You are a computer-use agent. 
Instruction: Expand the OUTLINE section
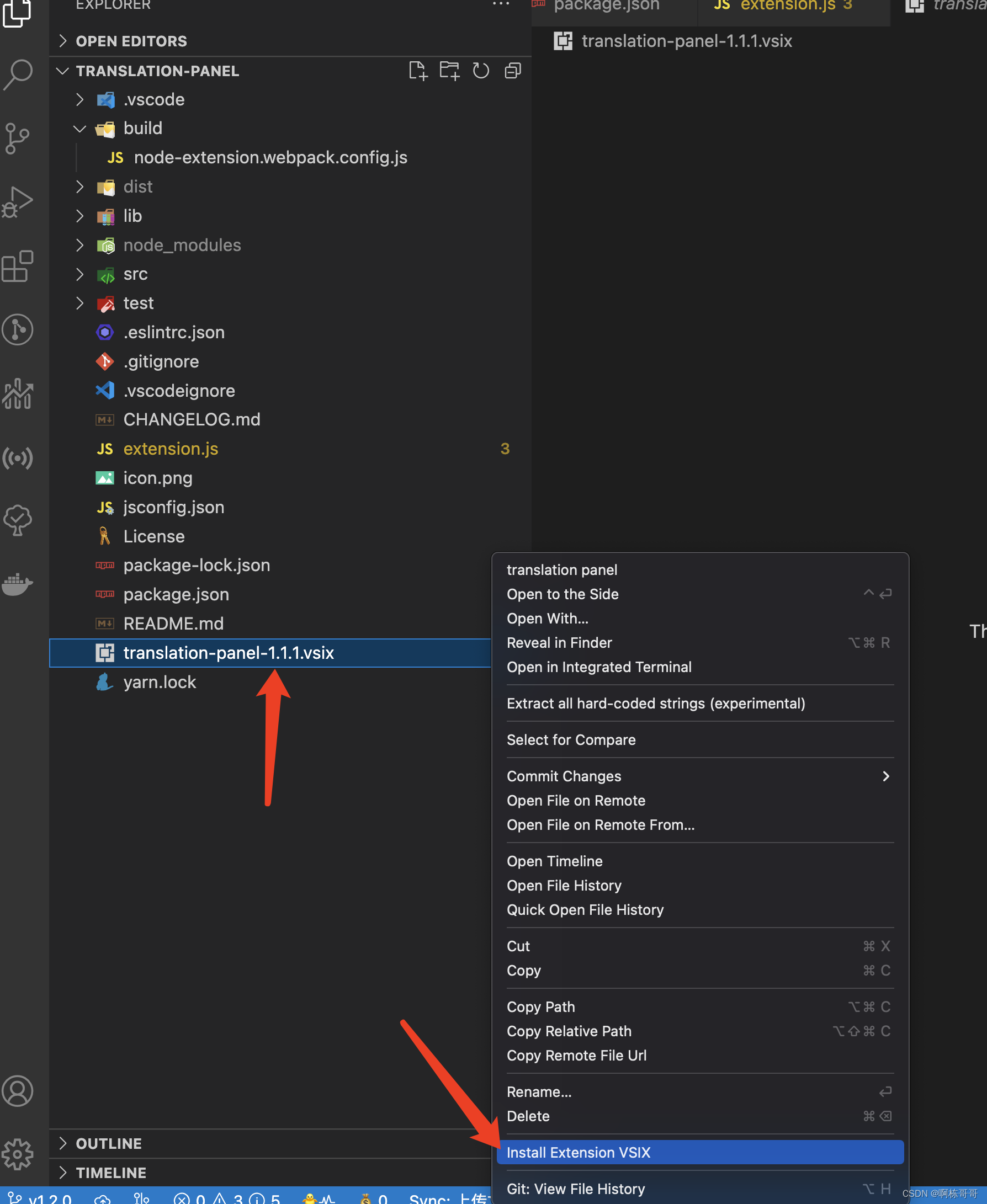(x=270, y=1143)
